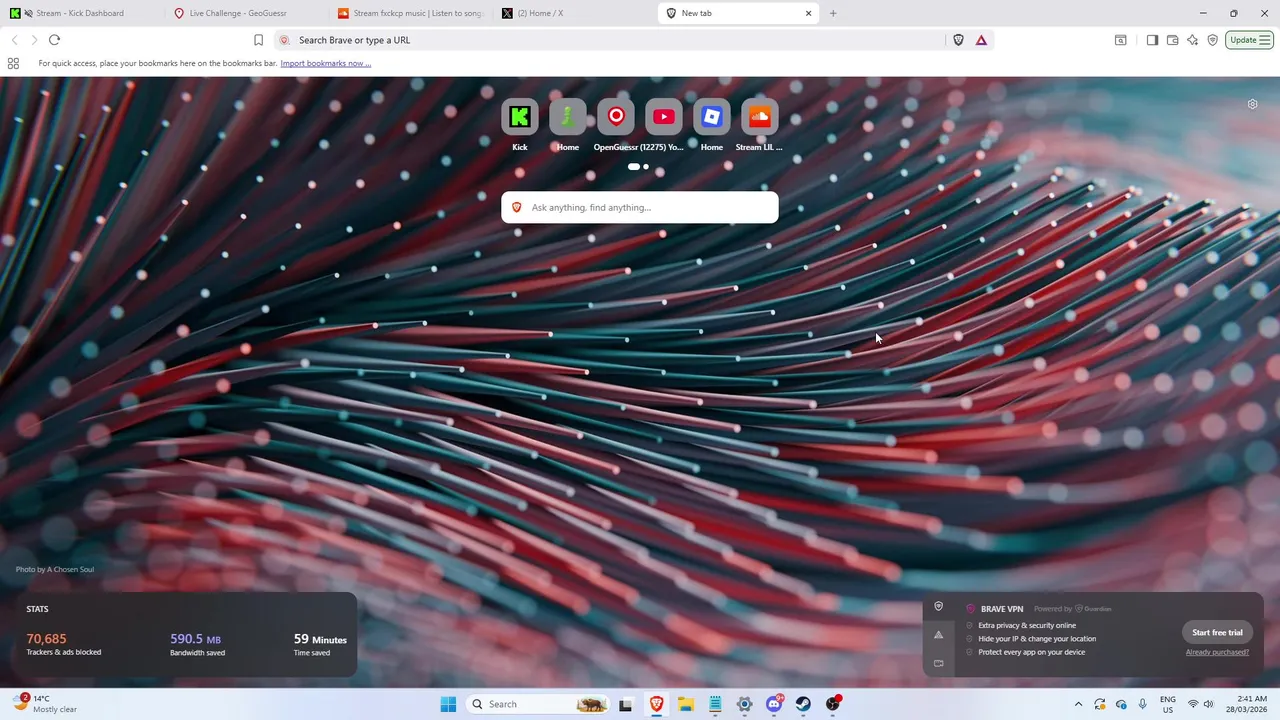Click the Brave Rewards triangle icon
This screenshot has width=1280, height=720.
point(981,40)
